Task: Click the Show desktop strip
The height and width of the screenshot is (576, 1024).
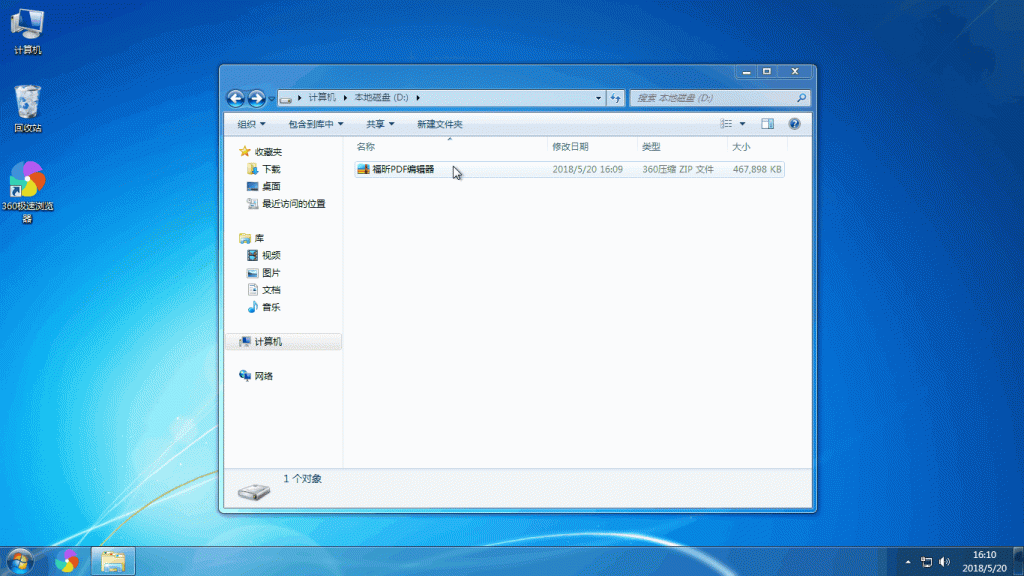Action: 1019,562
